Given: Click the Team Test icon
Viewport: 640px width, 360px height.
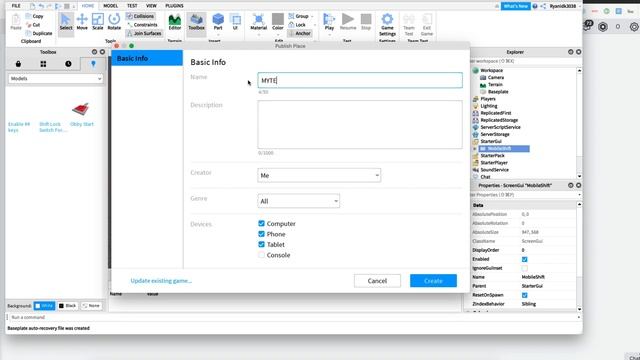Looking at the screenshot, I should [409, 24].
